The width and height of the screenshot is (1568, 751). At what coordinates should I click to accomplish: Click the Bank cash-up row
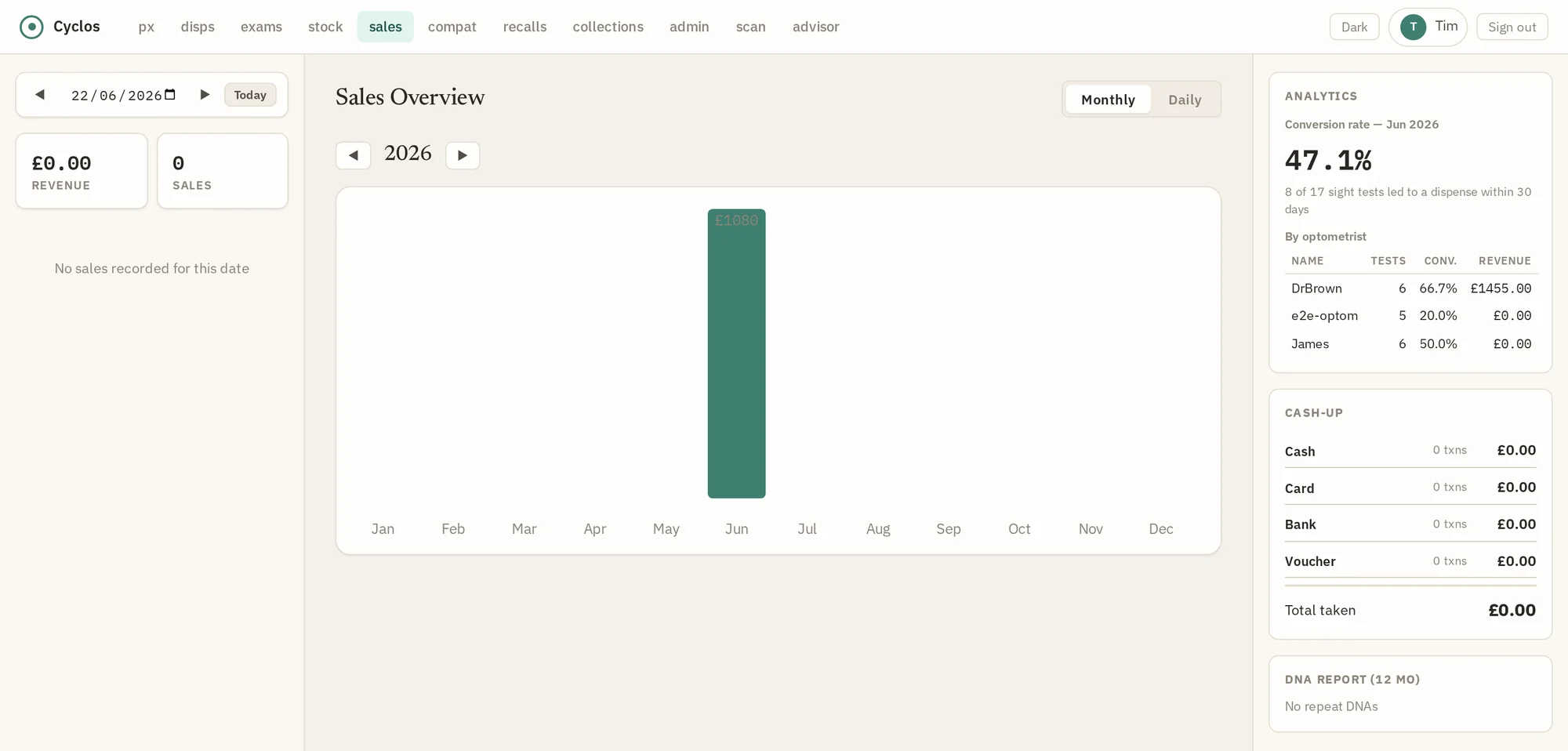(1410, 524)
